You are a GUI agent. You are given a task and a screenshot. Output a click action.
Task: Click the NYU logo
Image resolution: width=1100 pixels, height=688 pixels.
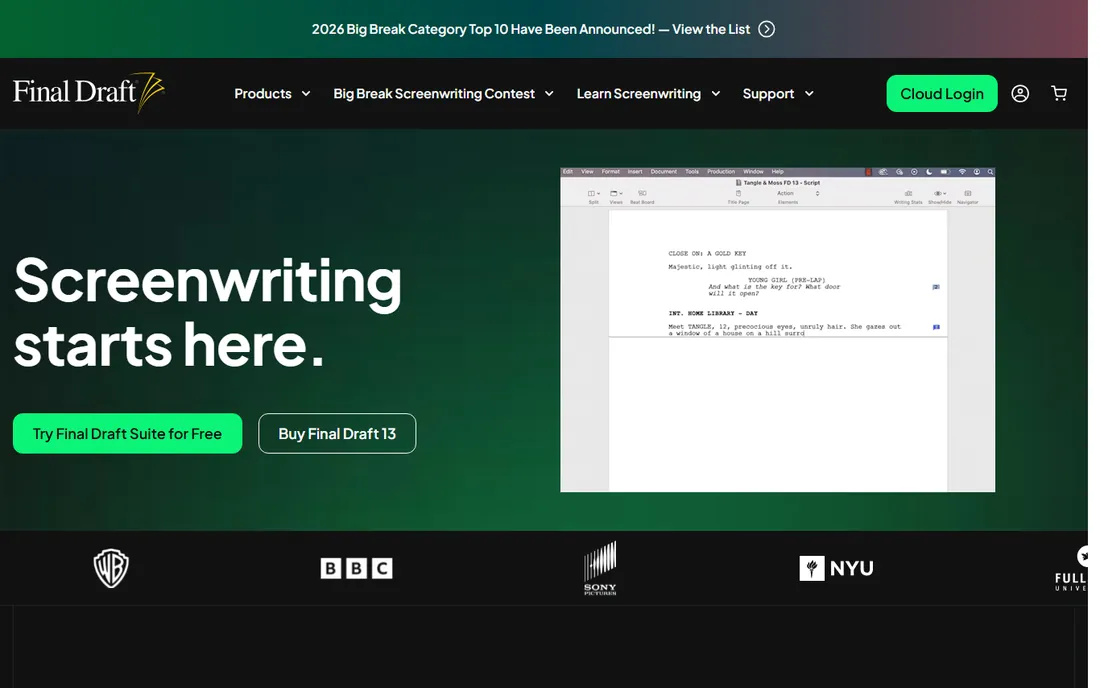(x=836, y=568)
